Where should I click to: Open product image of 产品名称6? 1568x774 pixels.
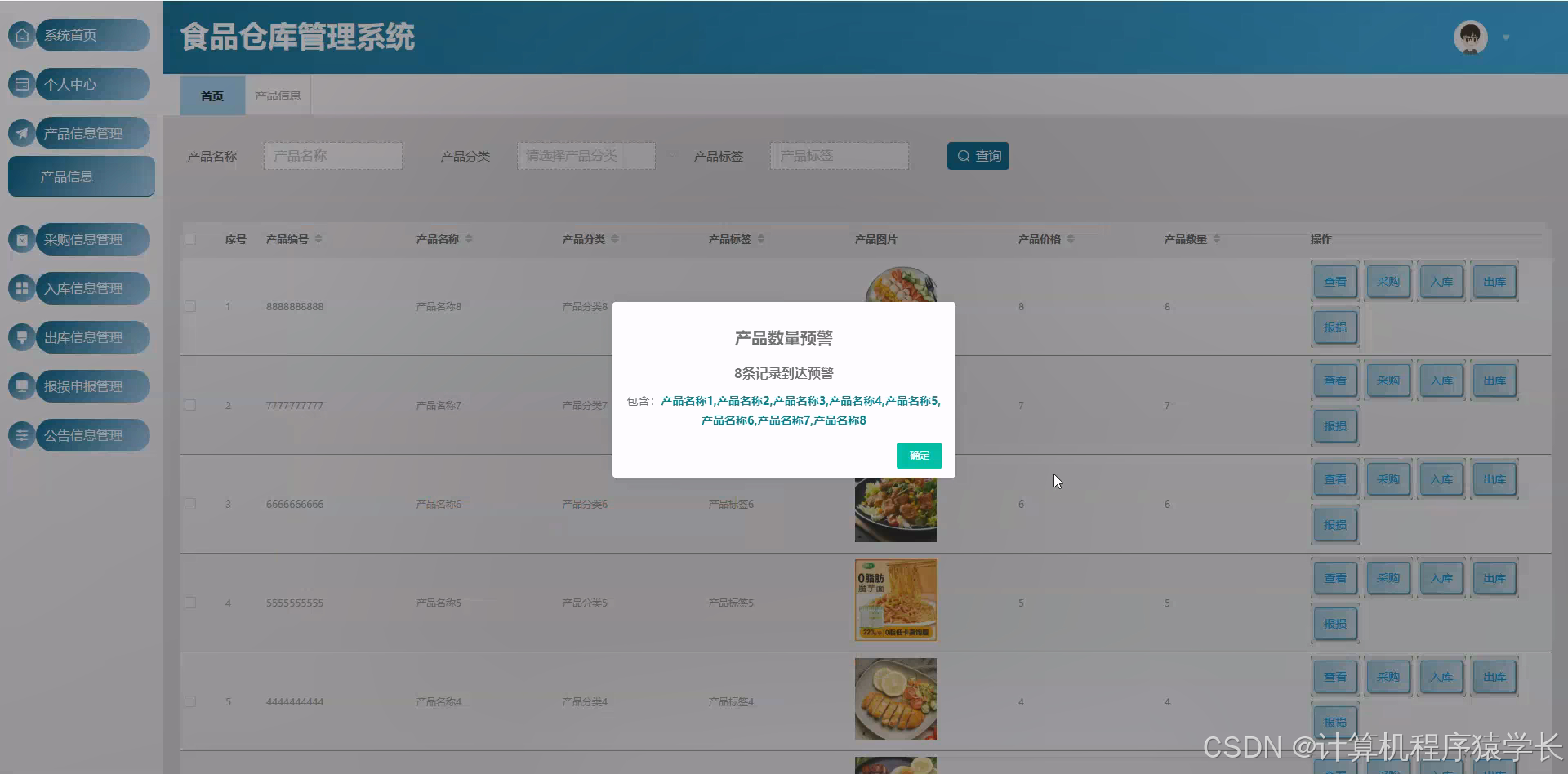[x=896, y=509]
